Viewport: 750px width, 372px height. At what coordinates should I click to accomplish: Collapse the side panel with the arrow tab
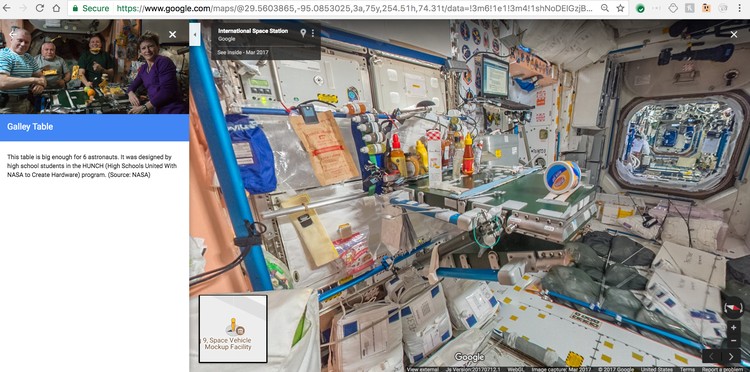click(x=195, y=34)
